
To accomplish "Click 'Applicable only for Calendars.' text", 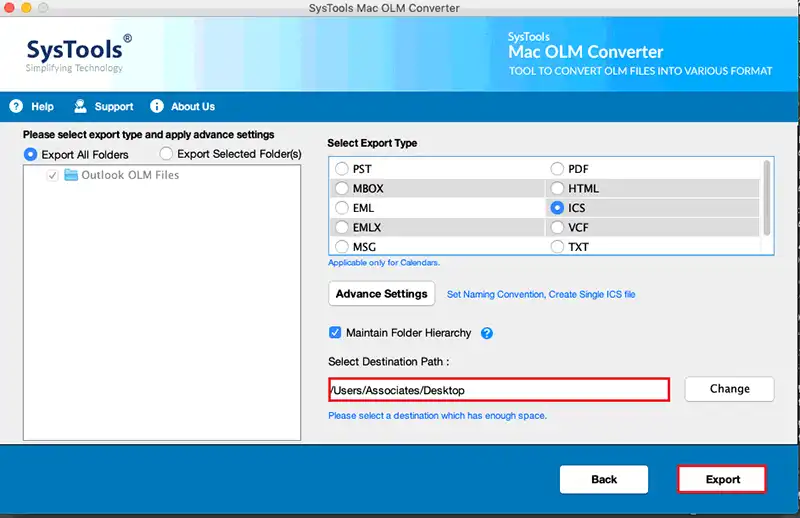I will (x=384, y=263).
